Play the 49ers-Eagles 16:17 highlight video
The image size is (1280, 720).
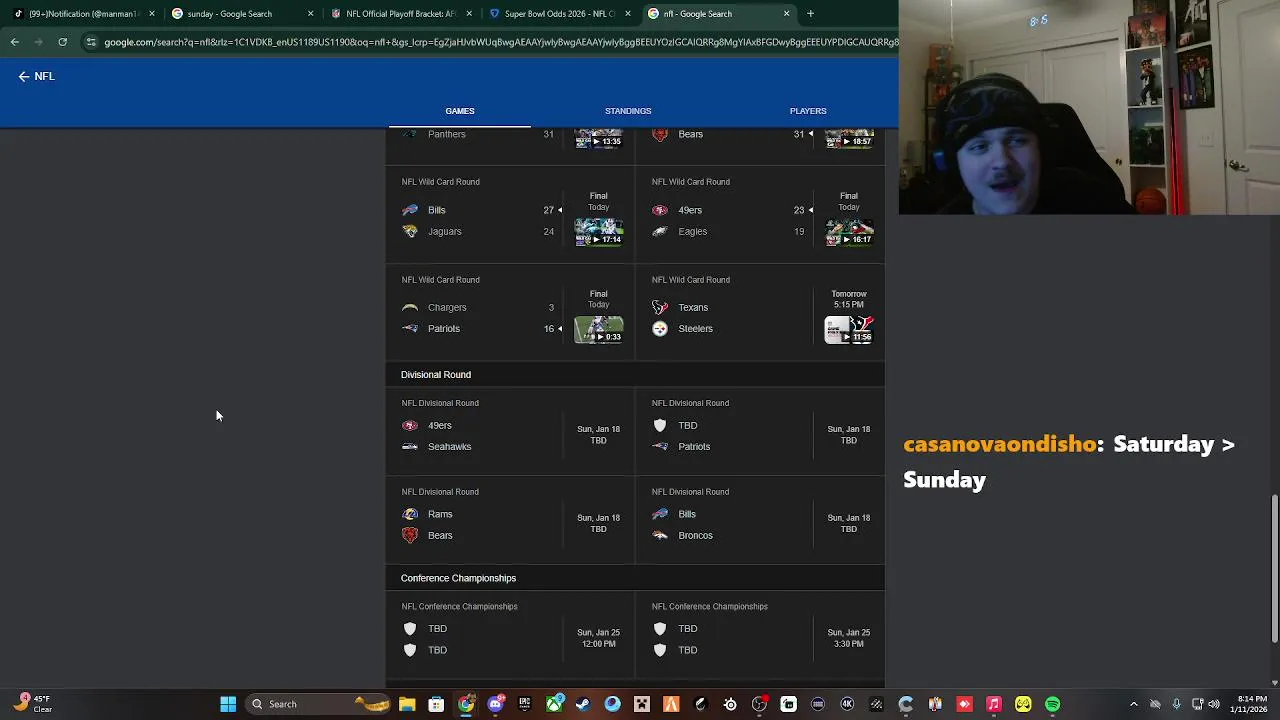pos(848,232)
